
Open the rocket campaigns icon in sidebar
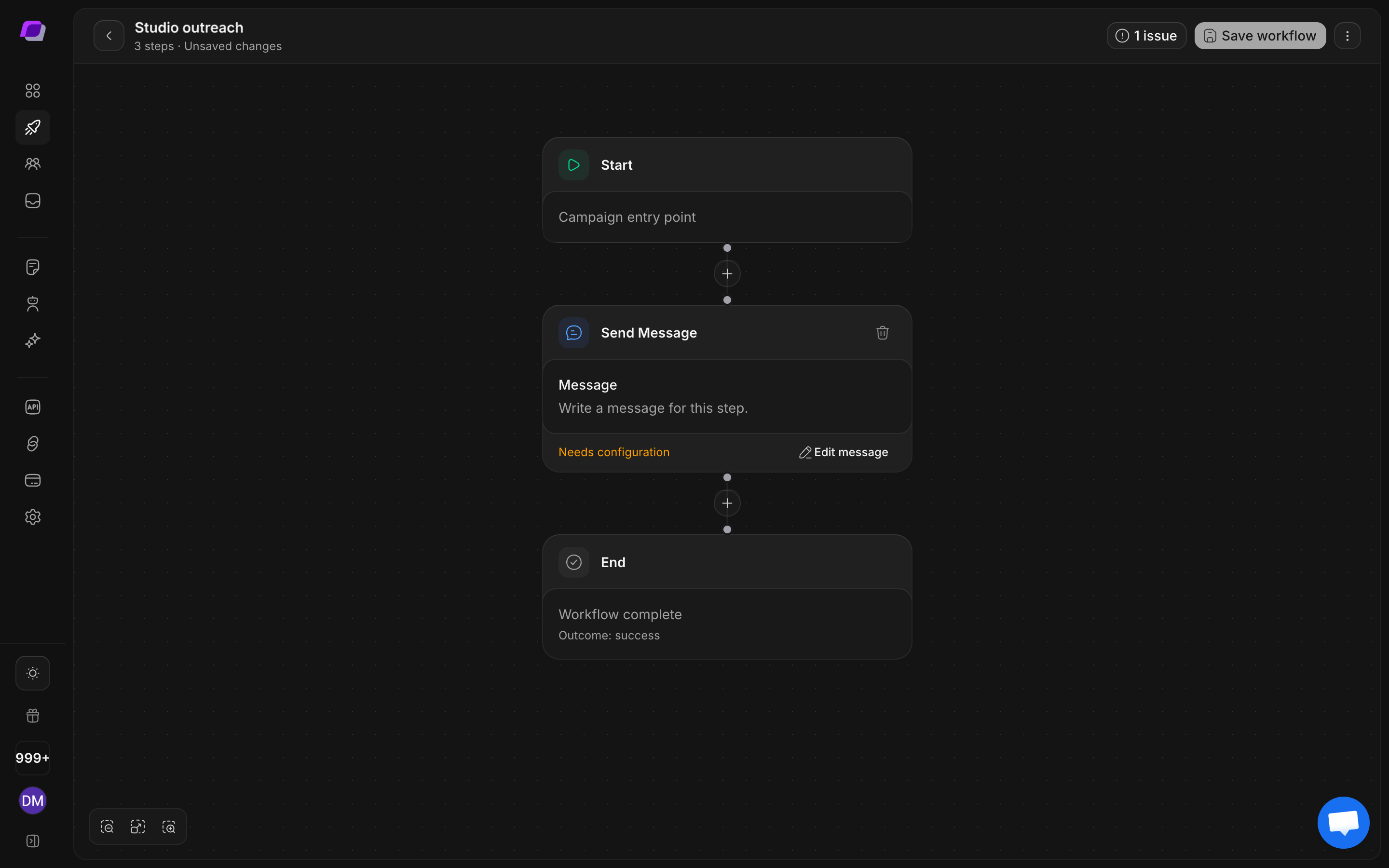(33, 127)
